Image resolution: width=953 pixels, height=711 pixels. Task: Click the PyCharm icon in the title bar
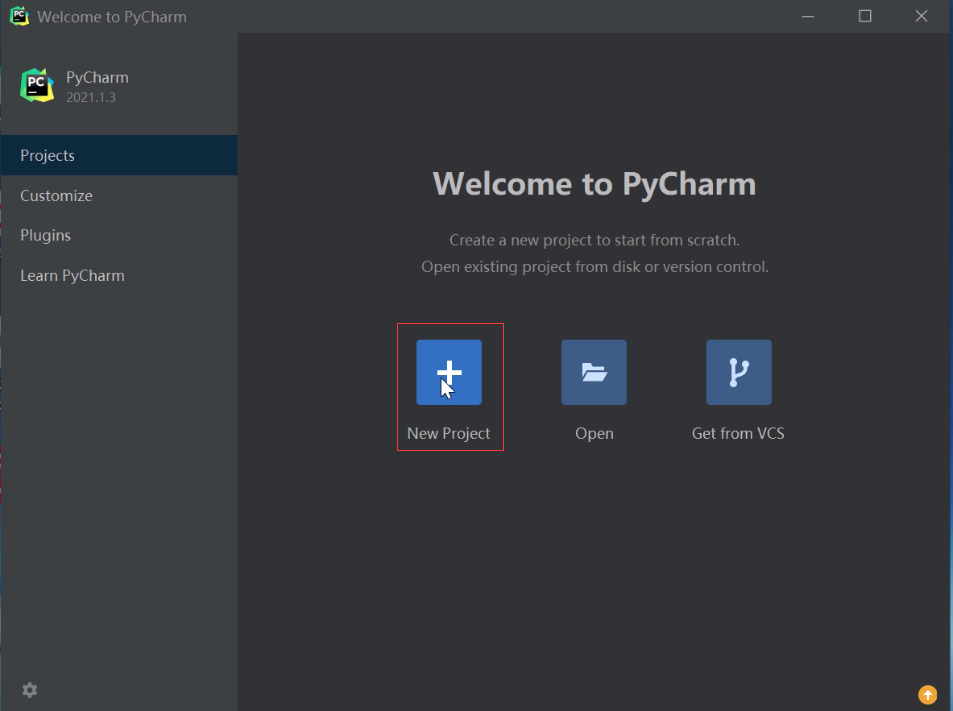click(x=19, y=16)
